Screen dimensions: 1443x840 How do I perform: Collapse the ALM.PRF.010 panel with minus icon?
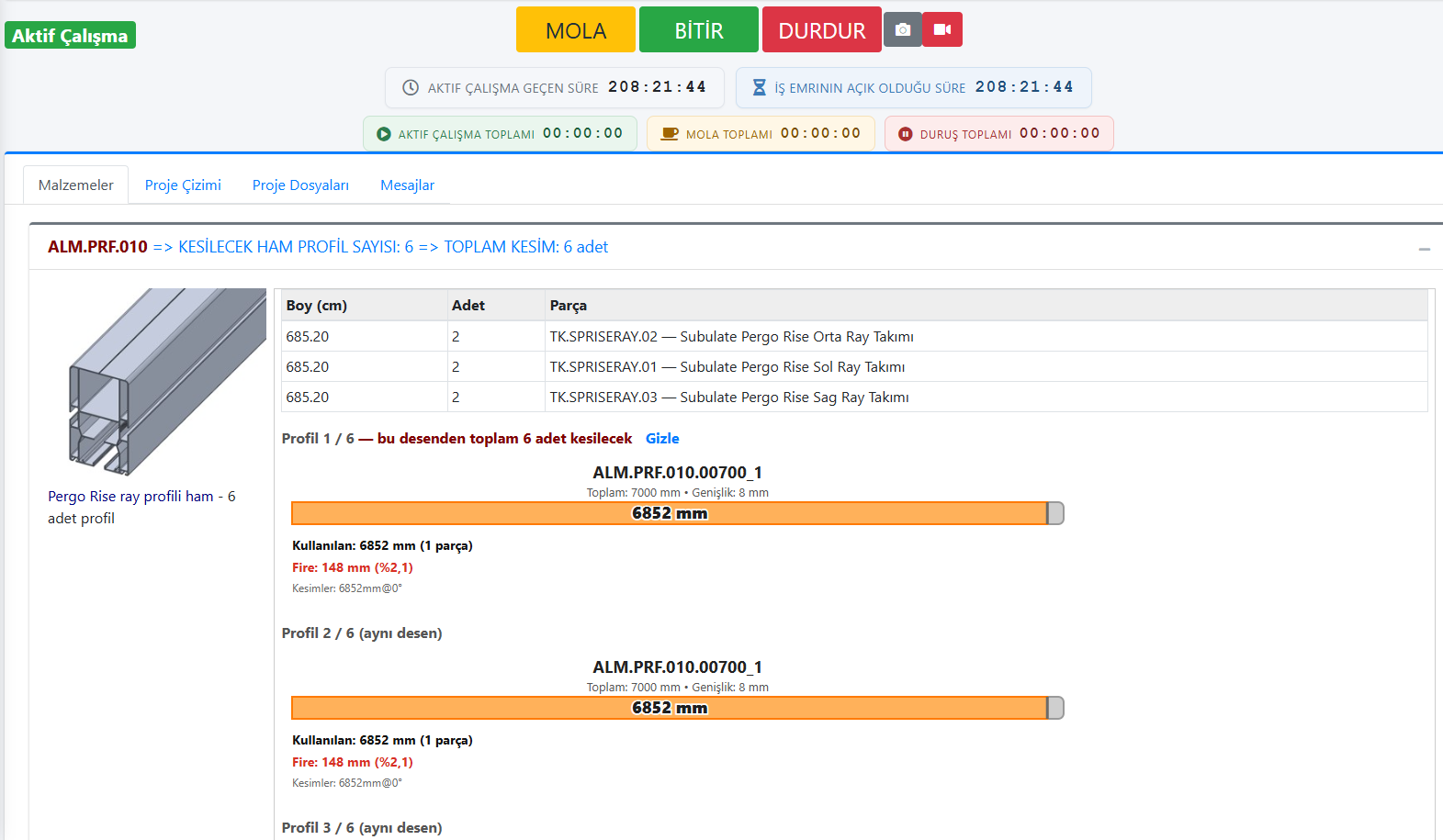1424,249
